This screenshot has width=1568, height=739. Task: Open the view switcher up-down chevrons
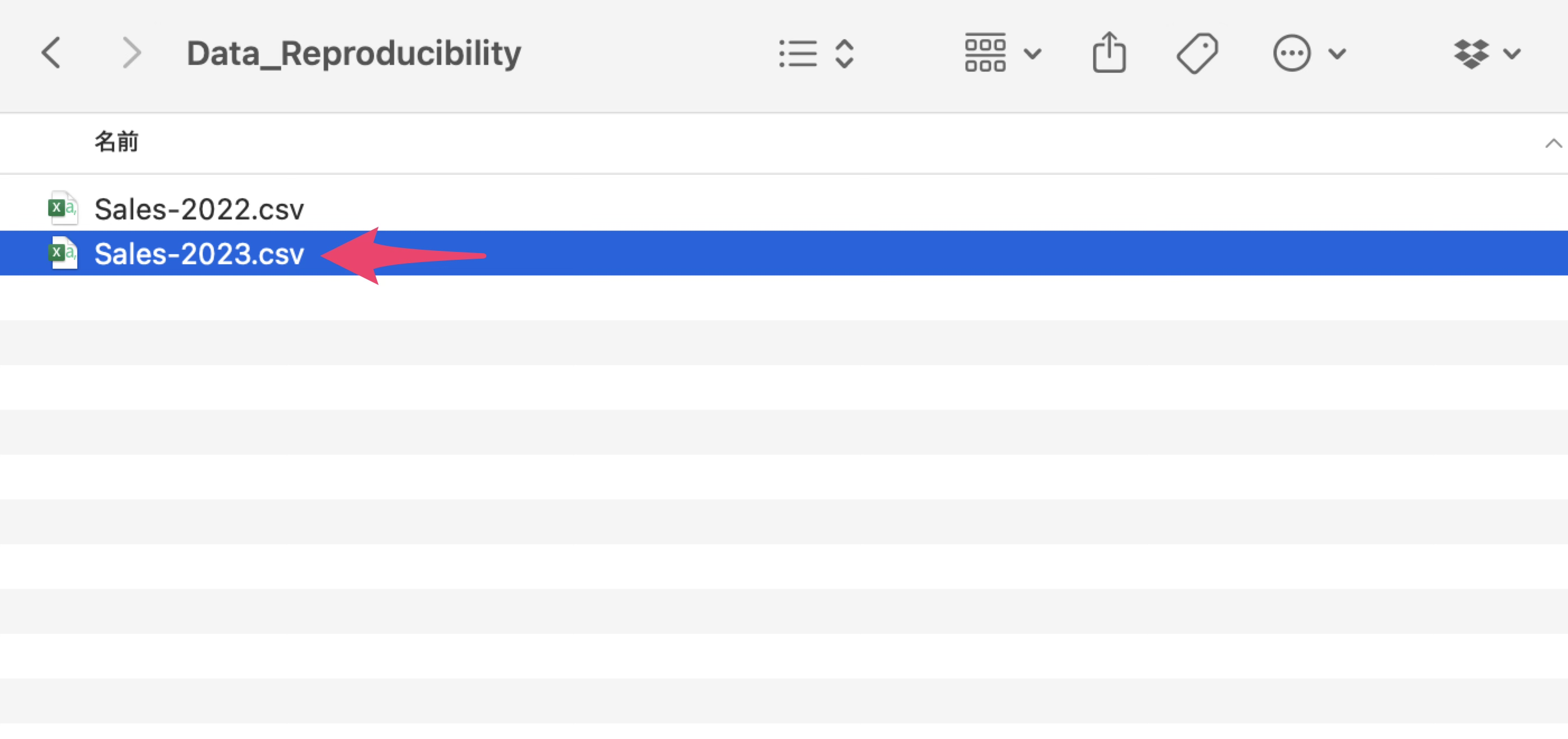pyautogui.click(x=844, y=54)
